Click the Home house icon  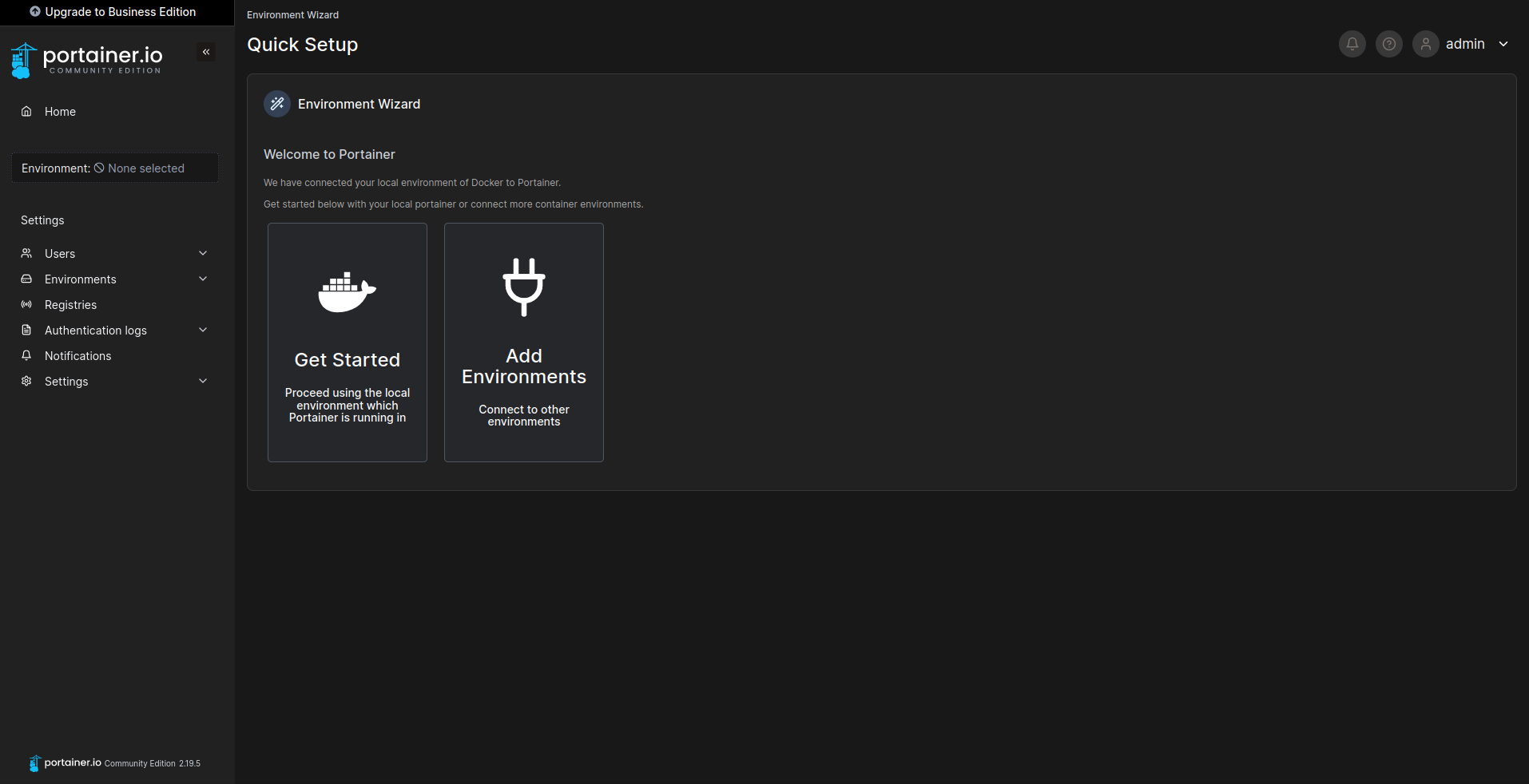coord(26,112)
